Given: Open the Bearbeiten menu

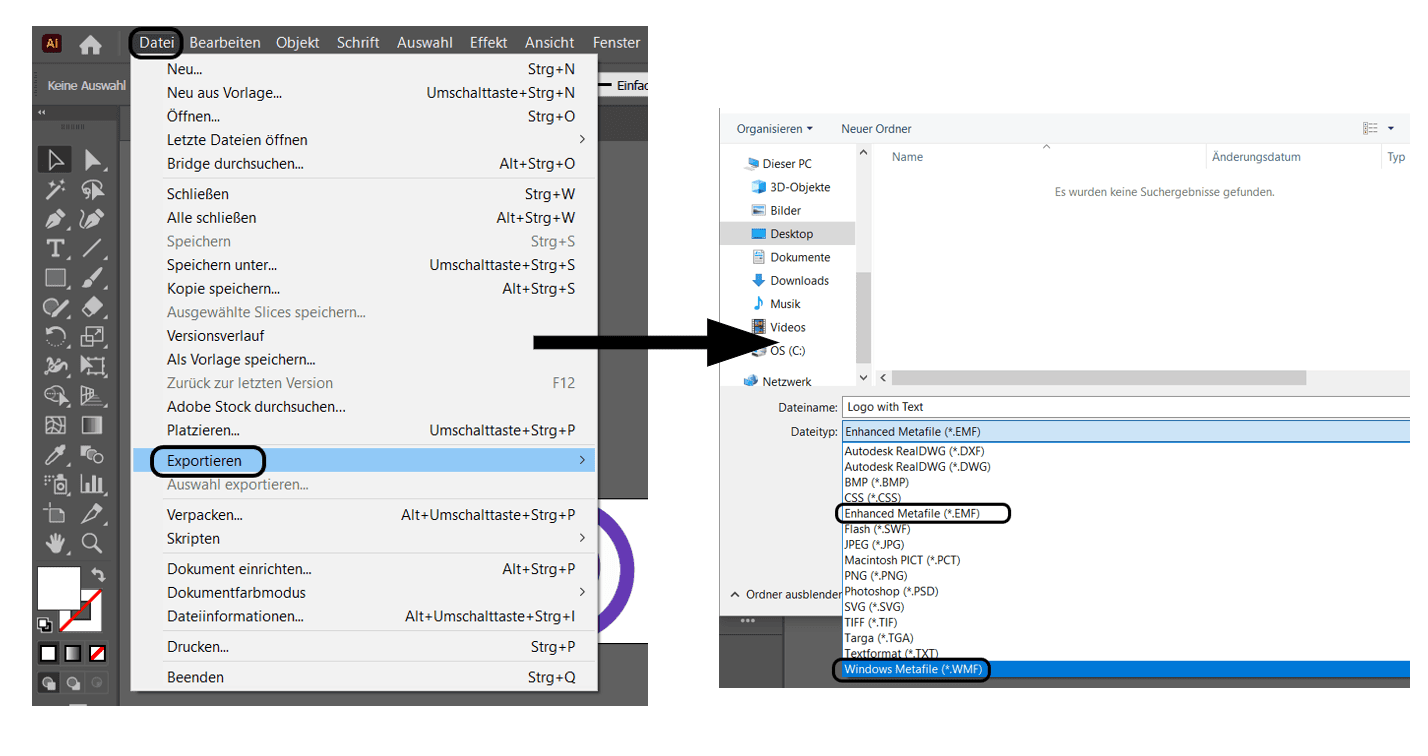Looking at the screenshot, I should [x=225, y=42].
